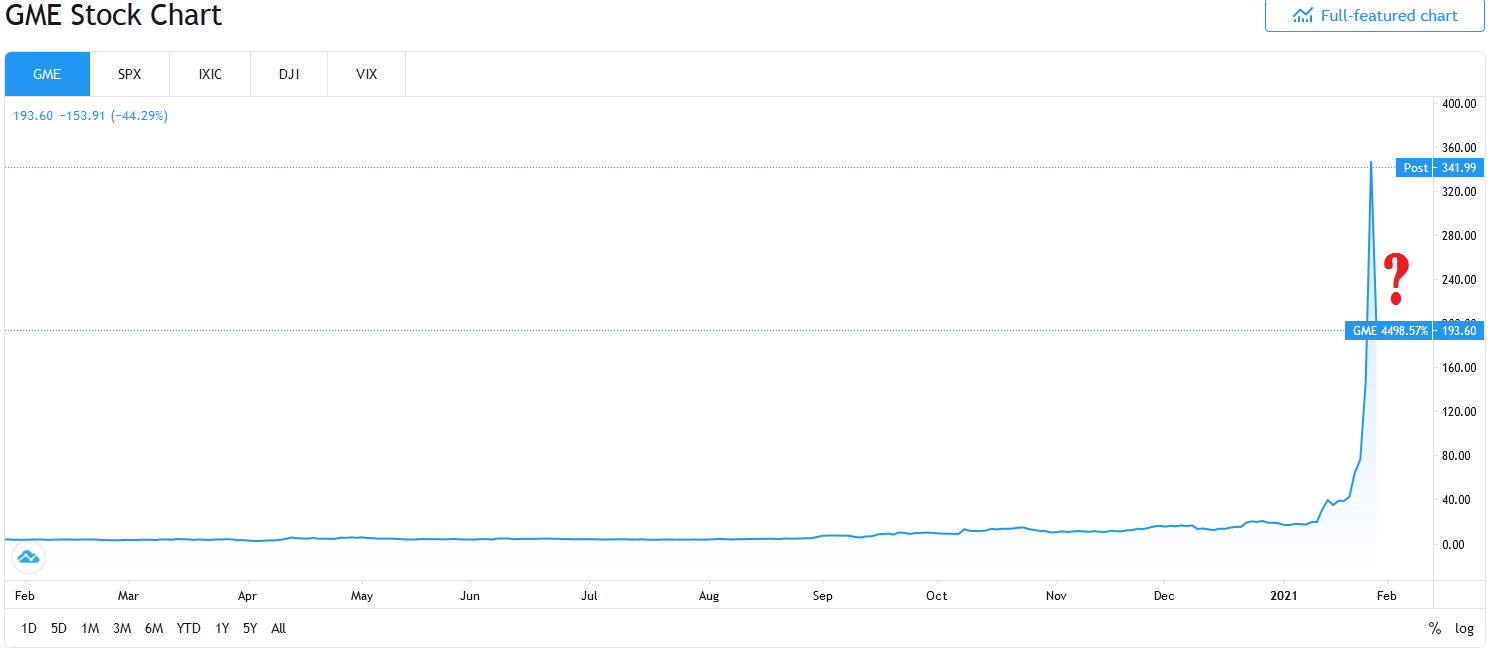Click the 400.00 price axis label
Screen dimensions: 1492x648
1459,104
